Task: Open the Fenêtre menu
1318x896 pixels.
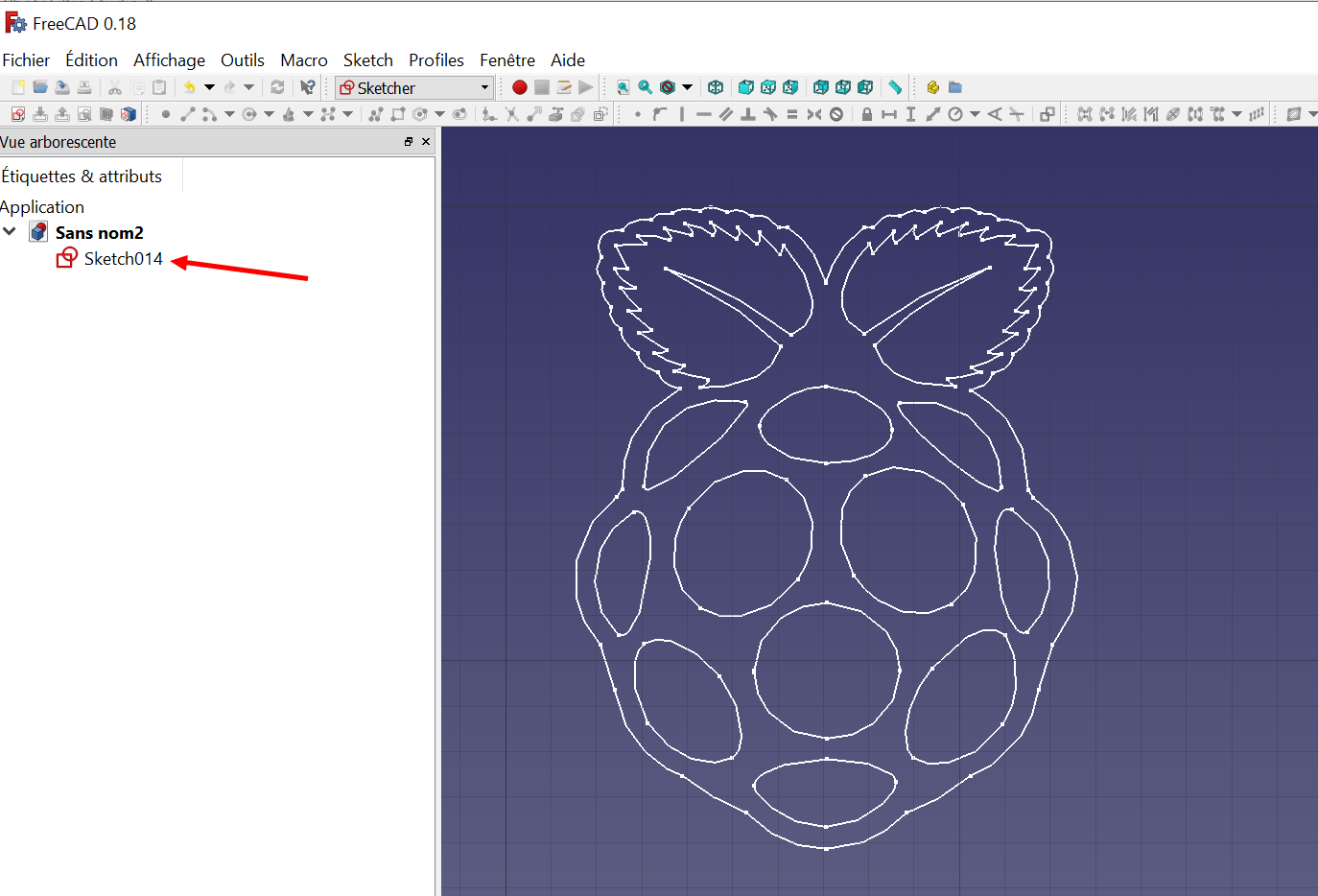Action: [507, 59]
